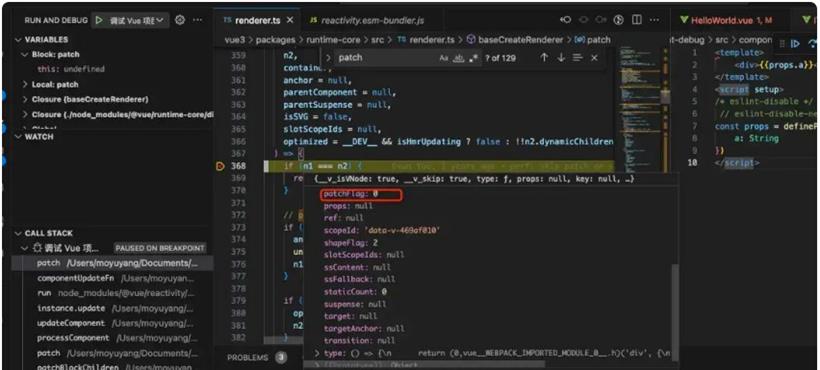Open the PROBLEMS panel tab
Image resolution: width=820 pixels, height=370 pixels.
point(249,358)
